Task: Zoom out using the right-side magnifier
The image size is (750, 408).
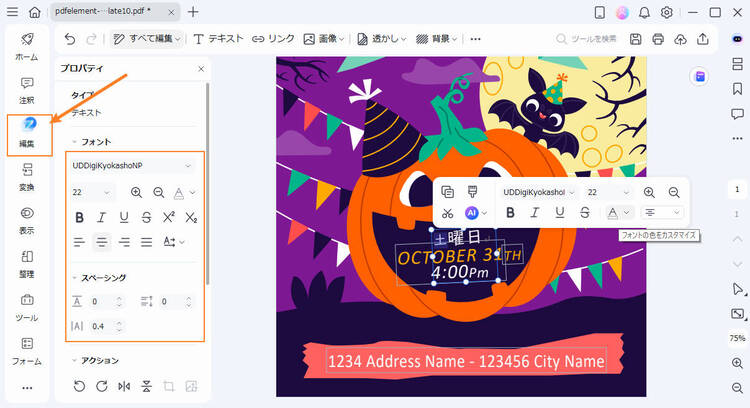Action: [x=737, y=387]
